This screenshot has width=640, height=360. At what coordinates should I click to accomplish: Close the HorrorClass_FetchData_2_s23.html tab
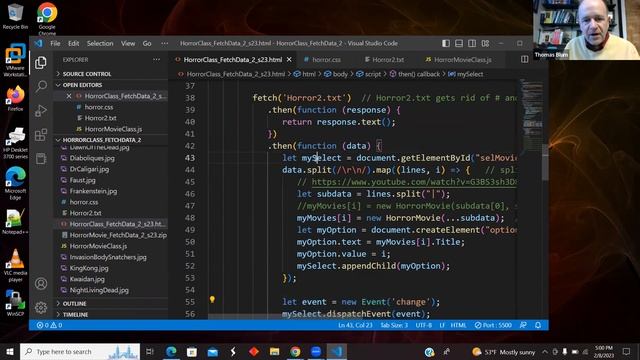click(289, 60)
